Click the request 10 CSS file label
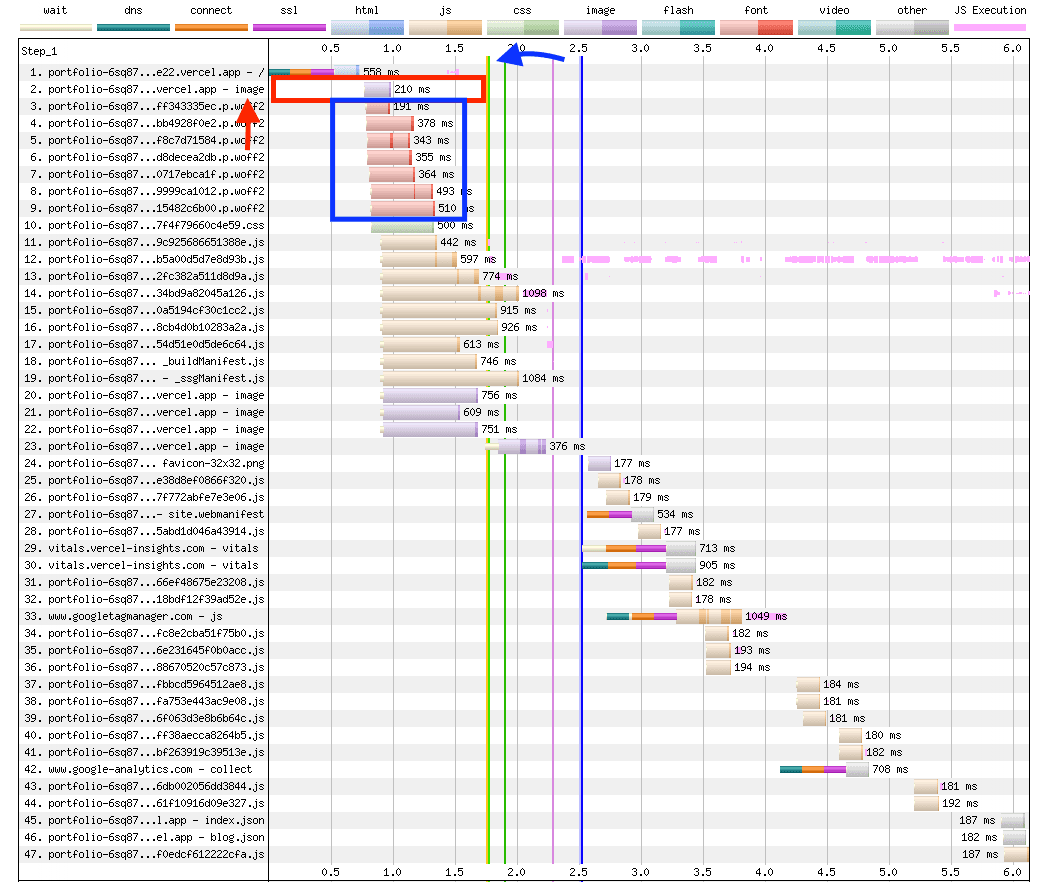1051x882 pixels. coord(156,225)
